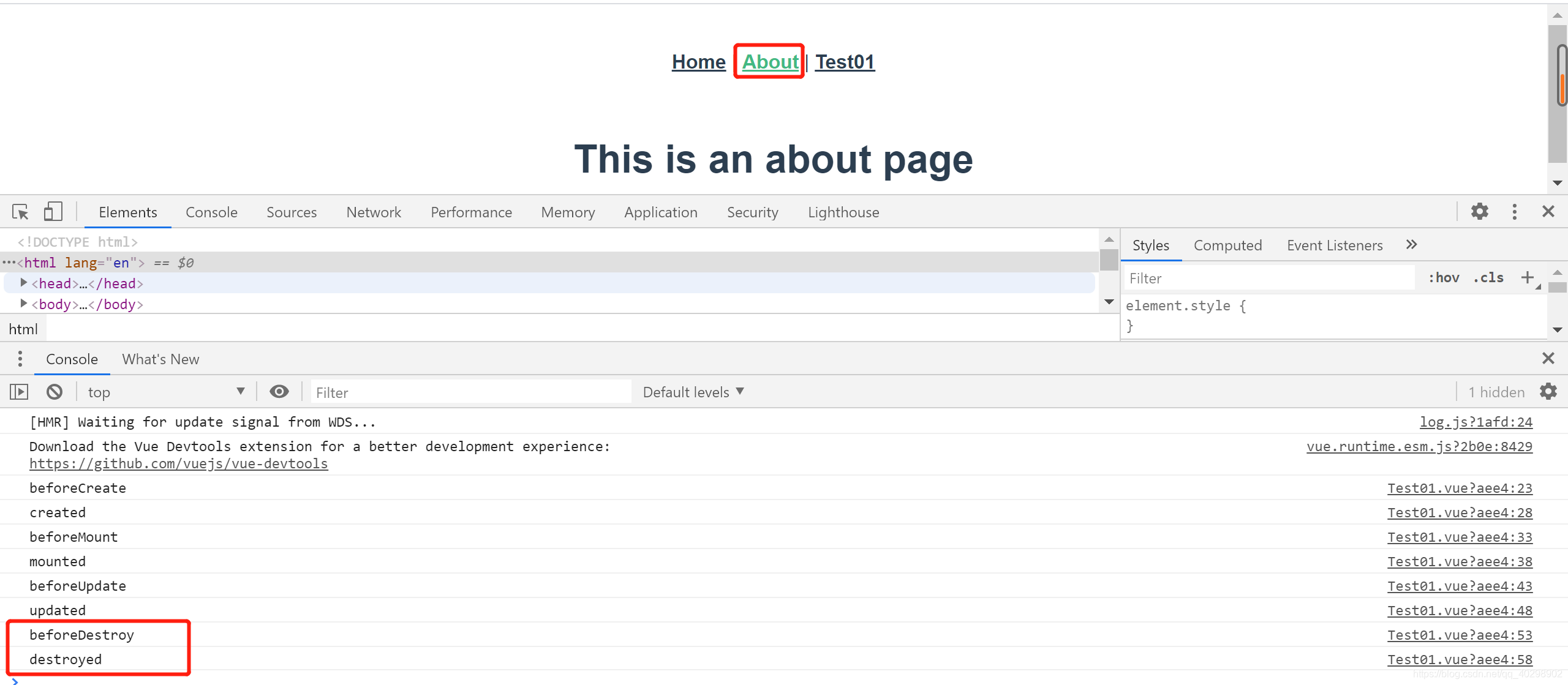The image size is (1568, 685).
Task: Select the DOCTYPE html node
Action: click(77, 242)
